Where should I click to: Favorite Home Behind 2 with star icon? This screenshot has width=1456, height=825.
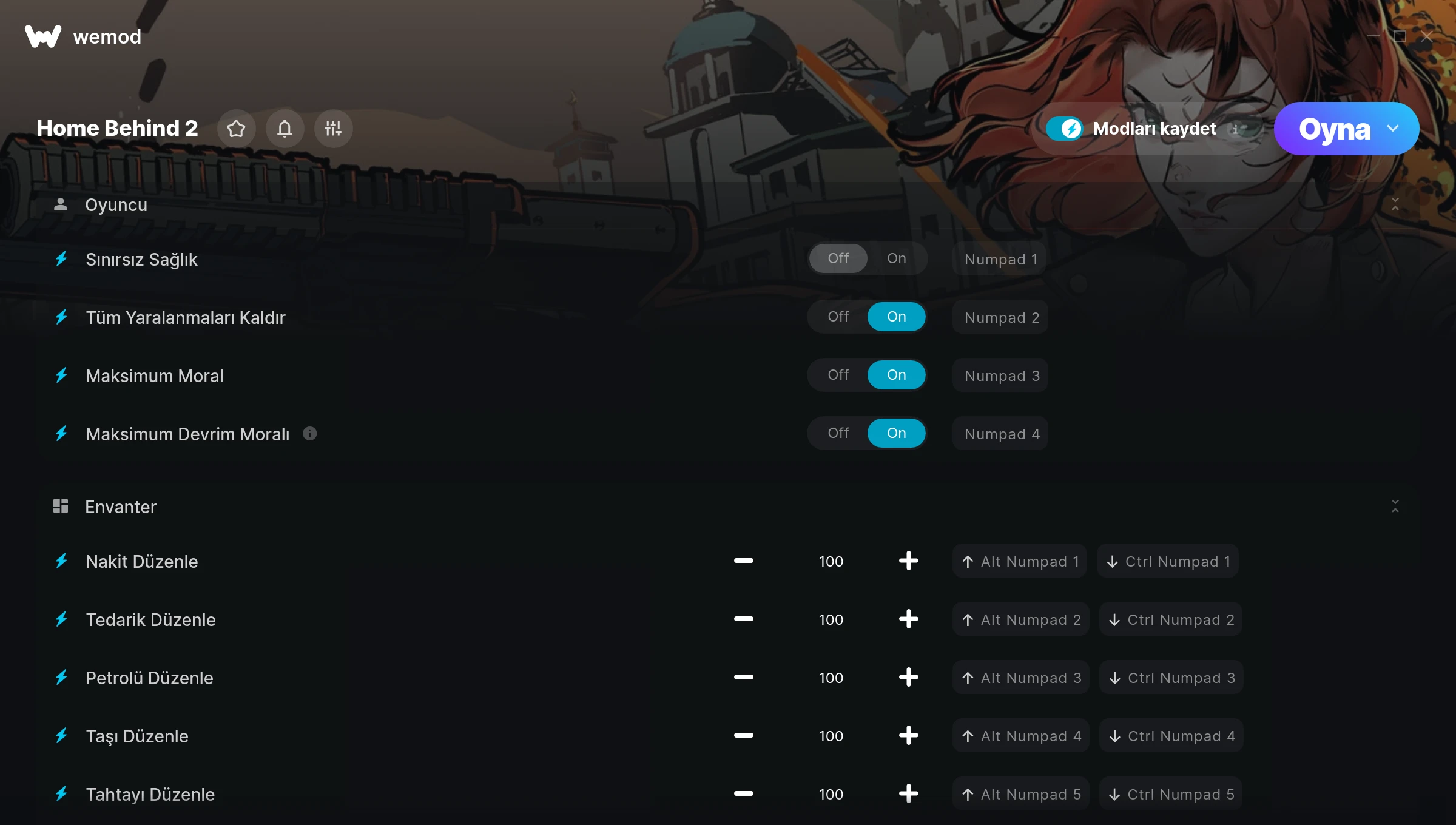coord(237,129)
